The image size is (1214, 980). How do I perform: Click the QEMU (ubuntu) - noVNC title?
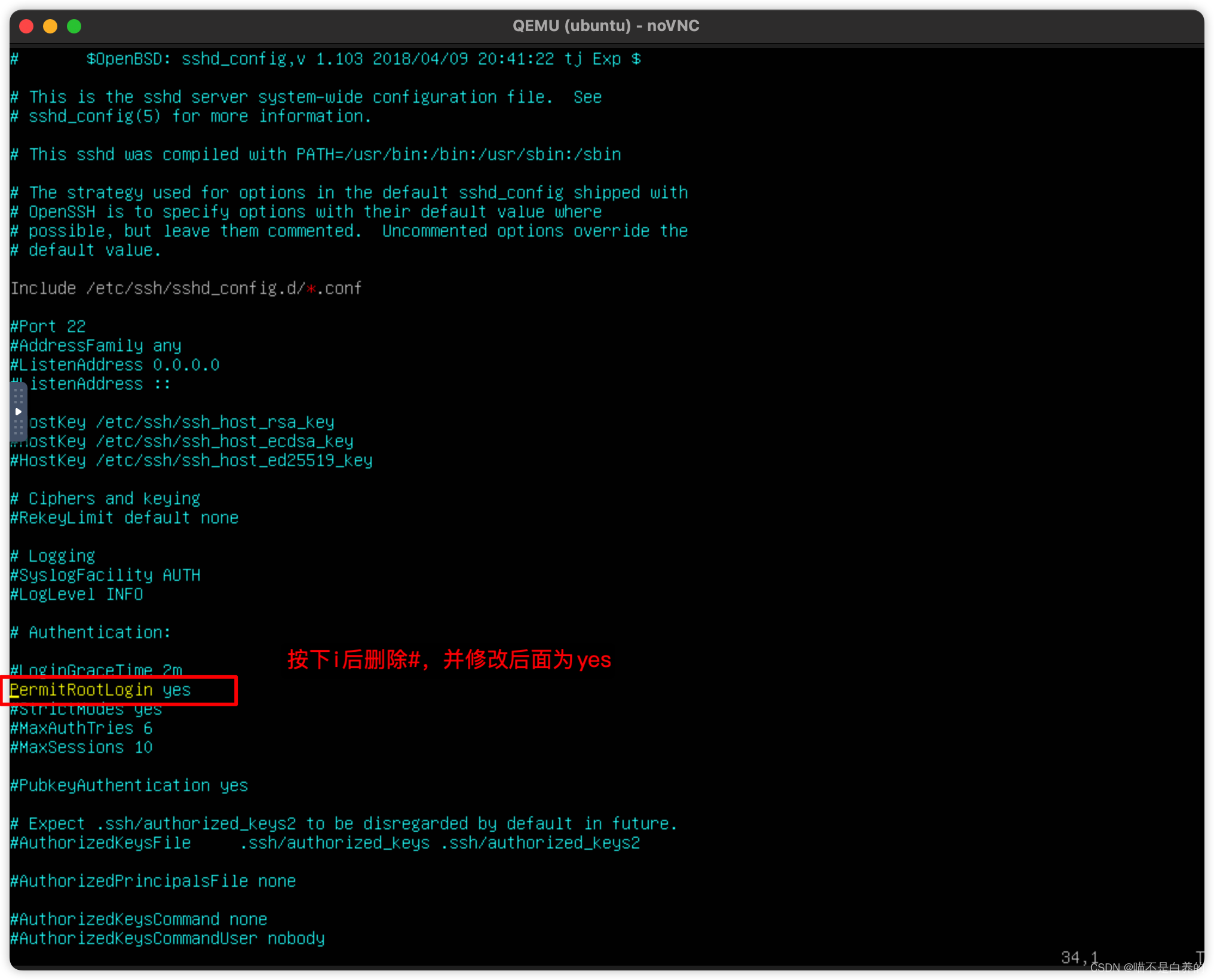[x=606, y=26]
